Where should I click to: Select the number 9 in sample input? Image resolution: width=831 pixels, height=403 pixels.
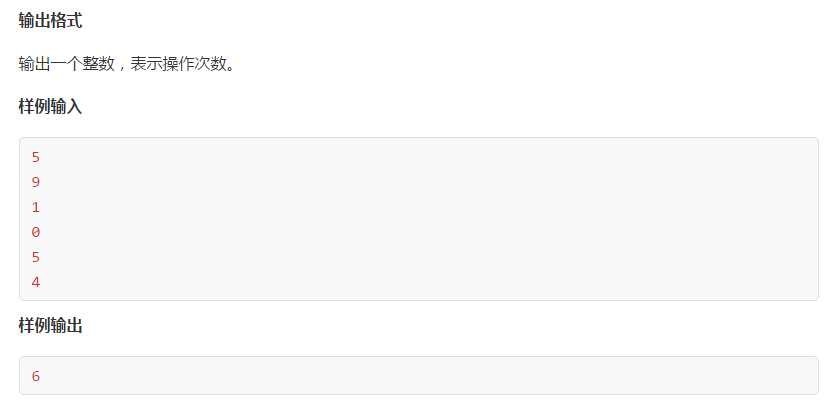(x=36, y=182)
